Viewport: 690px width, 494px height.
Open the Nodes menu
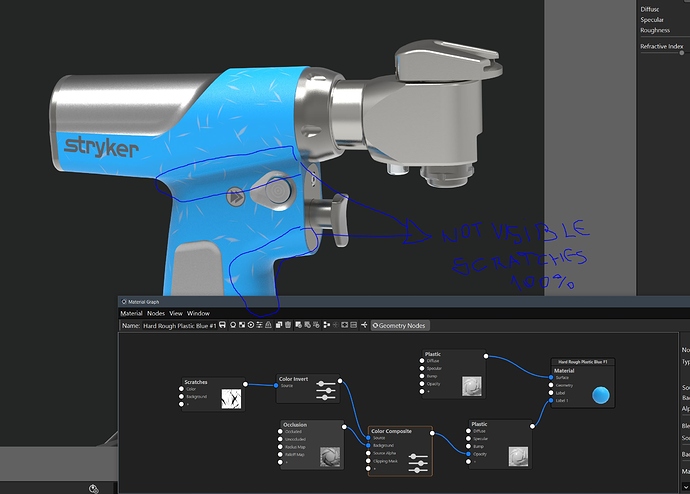[x=156, y=313]
